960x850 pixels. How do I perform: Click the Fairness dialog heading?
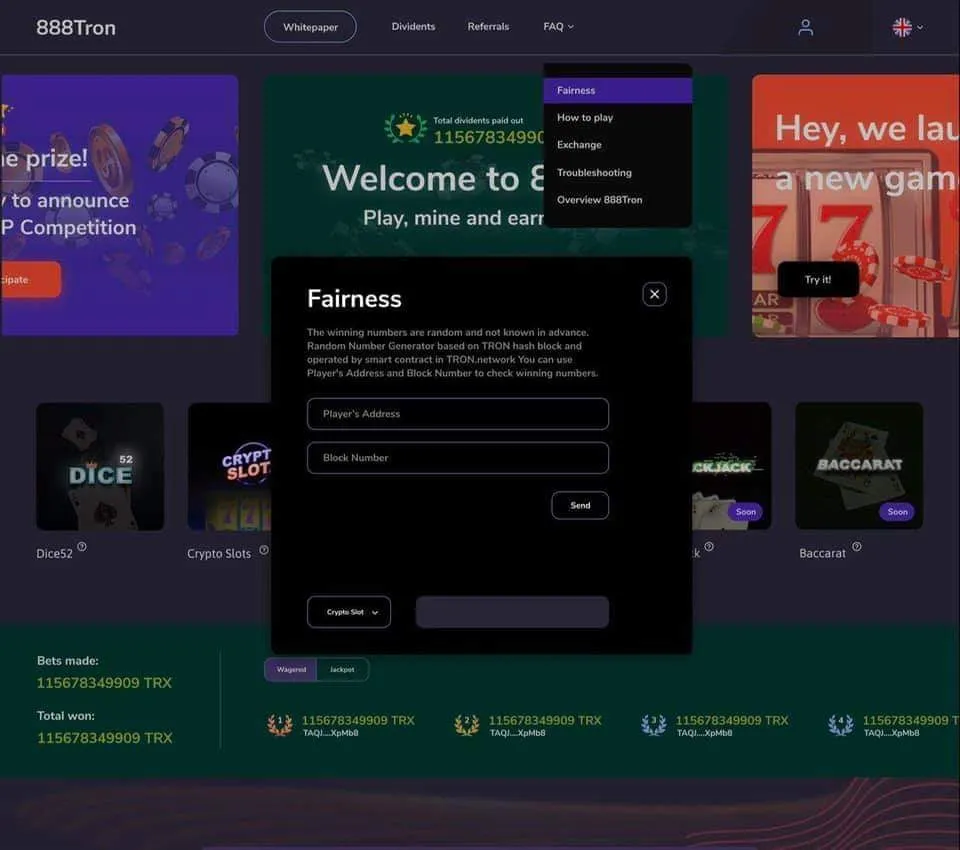[x=354, y=299]
